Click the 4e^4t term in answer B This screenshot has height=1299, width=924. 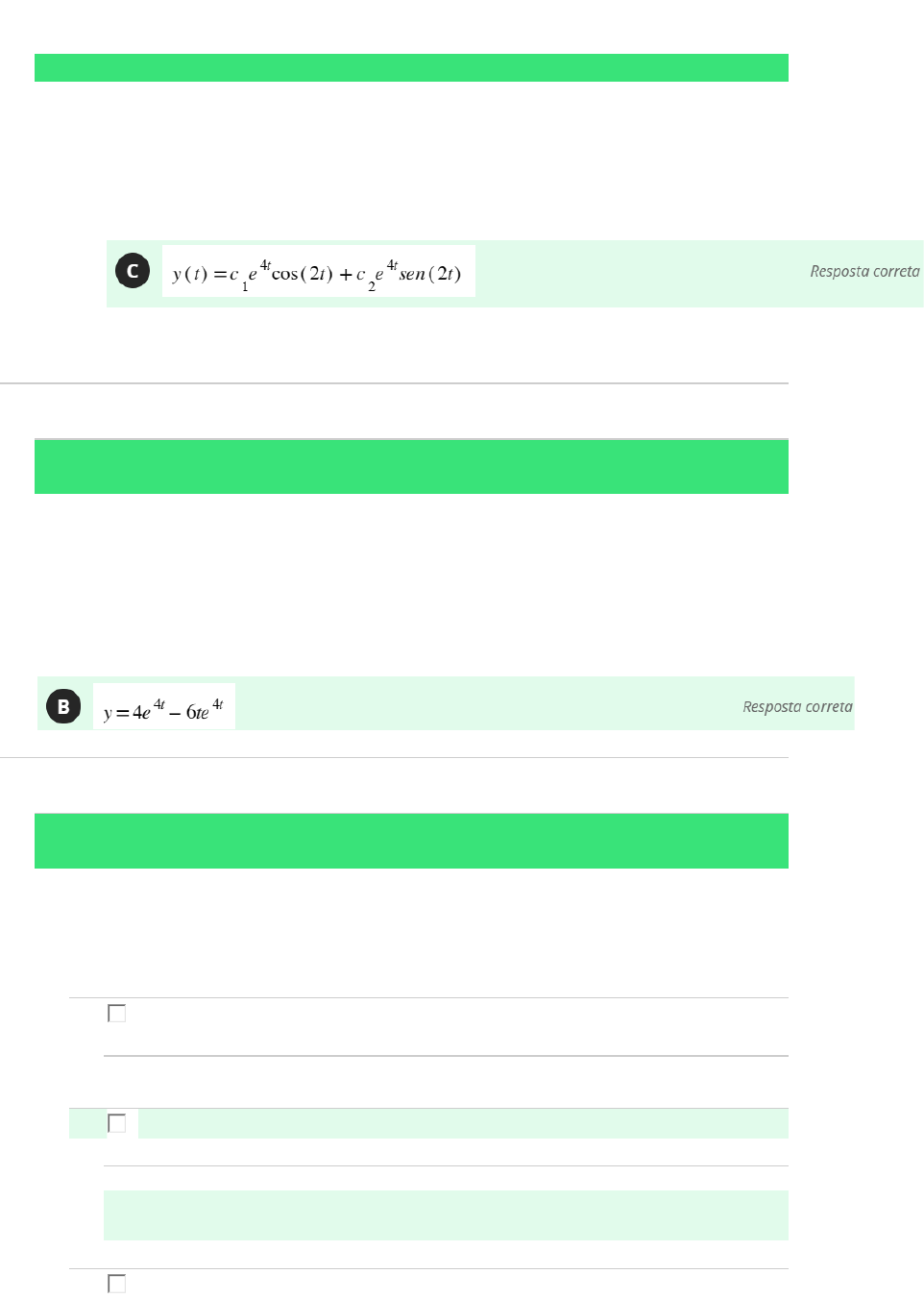pyautogui.click(x=147, y=711)
